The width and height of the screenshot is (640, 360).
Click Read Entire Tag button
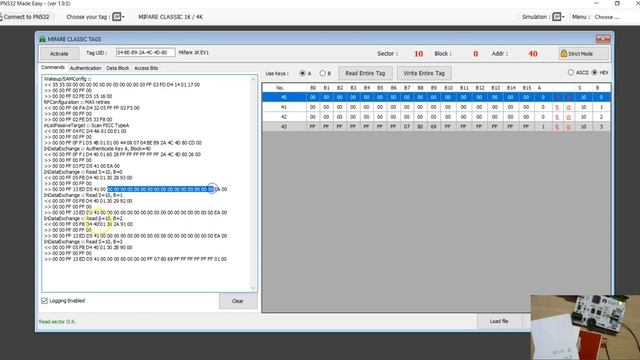tap(365, 73)
